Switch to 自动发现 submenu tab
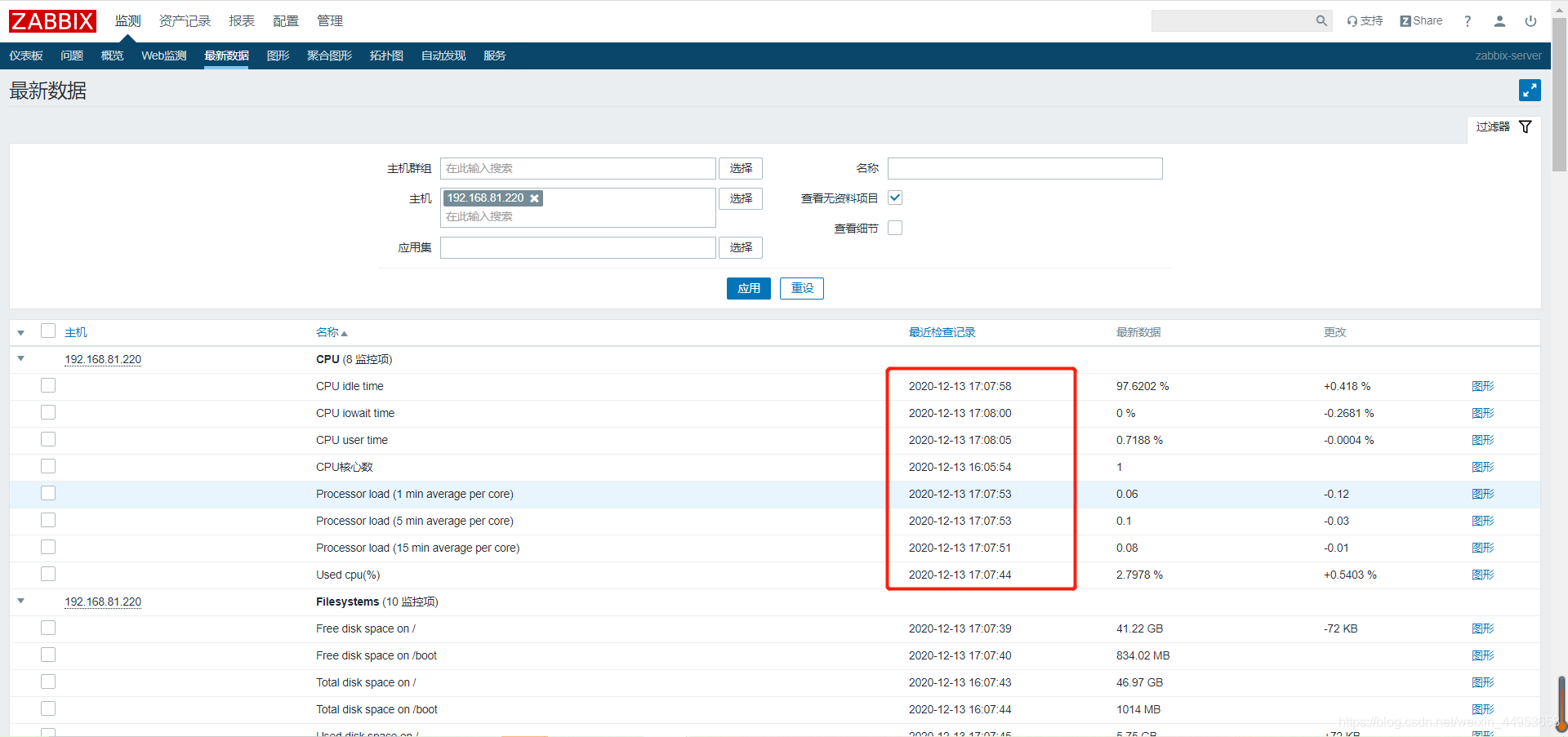 coord(443,55)
